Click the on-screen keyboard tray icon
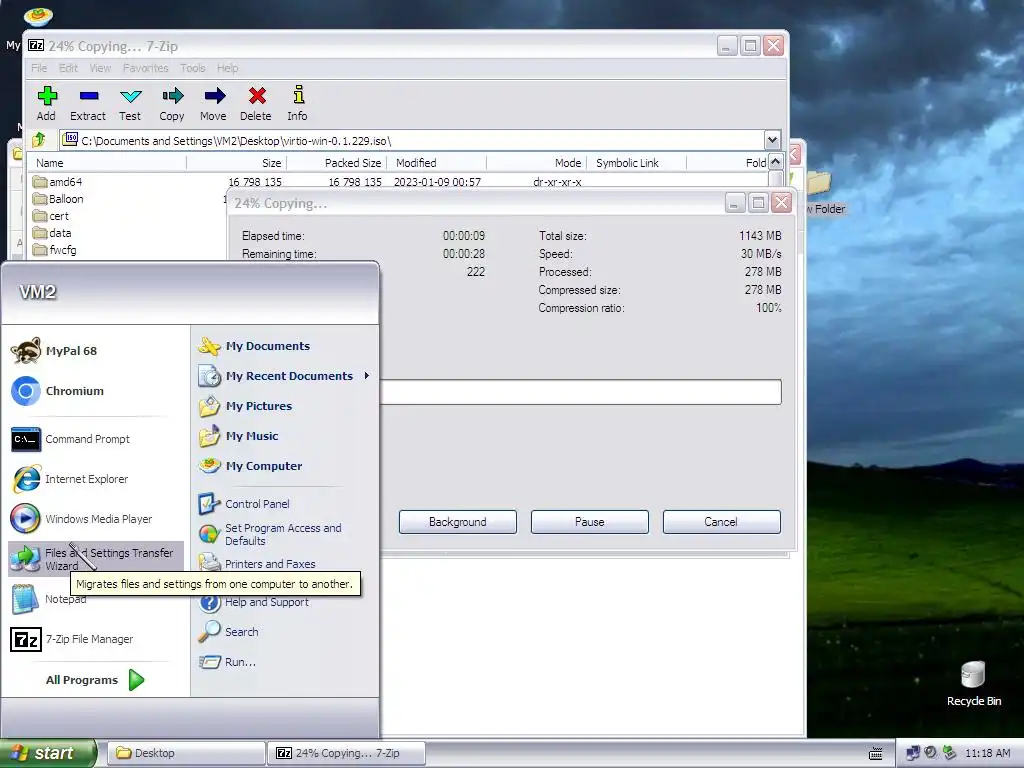 (x=876, y=753)
